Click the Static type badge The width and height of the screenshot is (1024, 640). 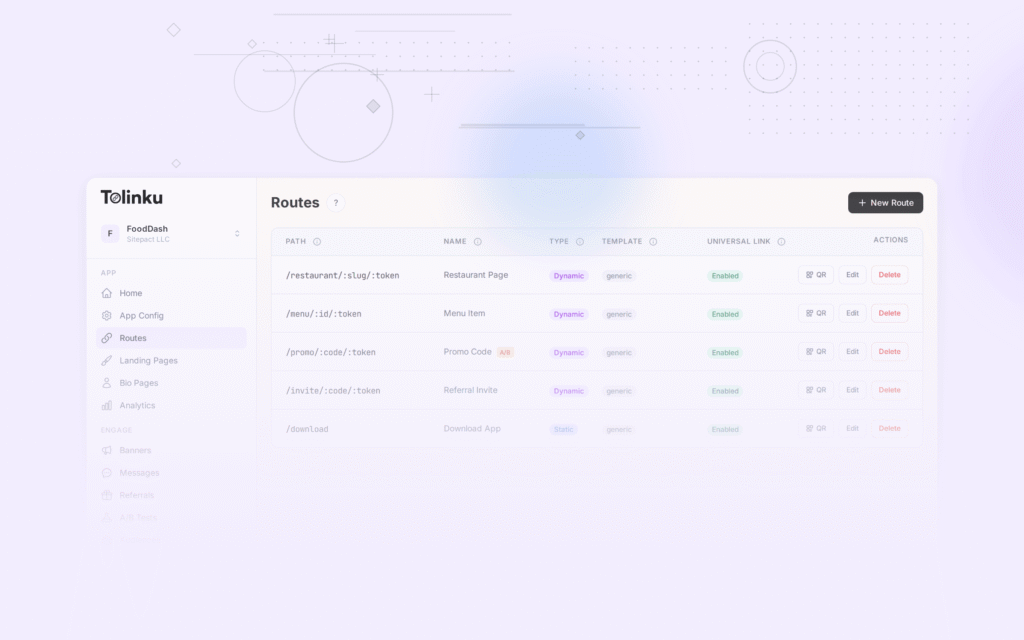coord(563,430)
